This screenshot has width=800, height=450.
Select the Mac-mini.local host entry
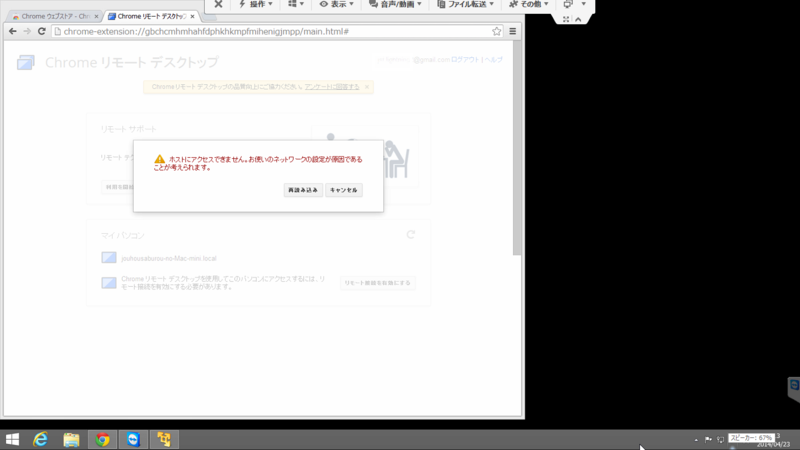[159, 258]
